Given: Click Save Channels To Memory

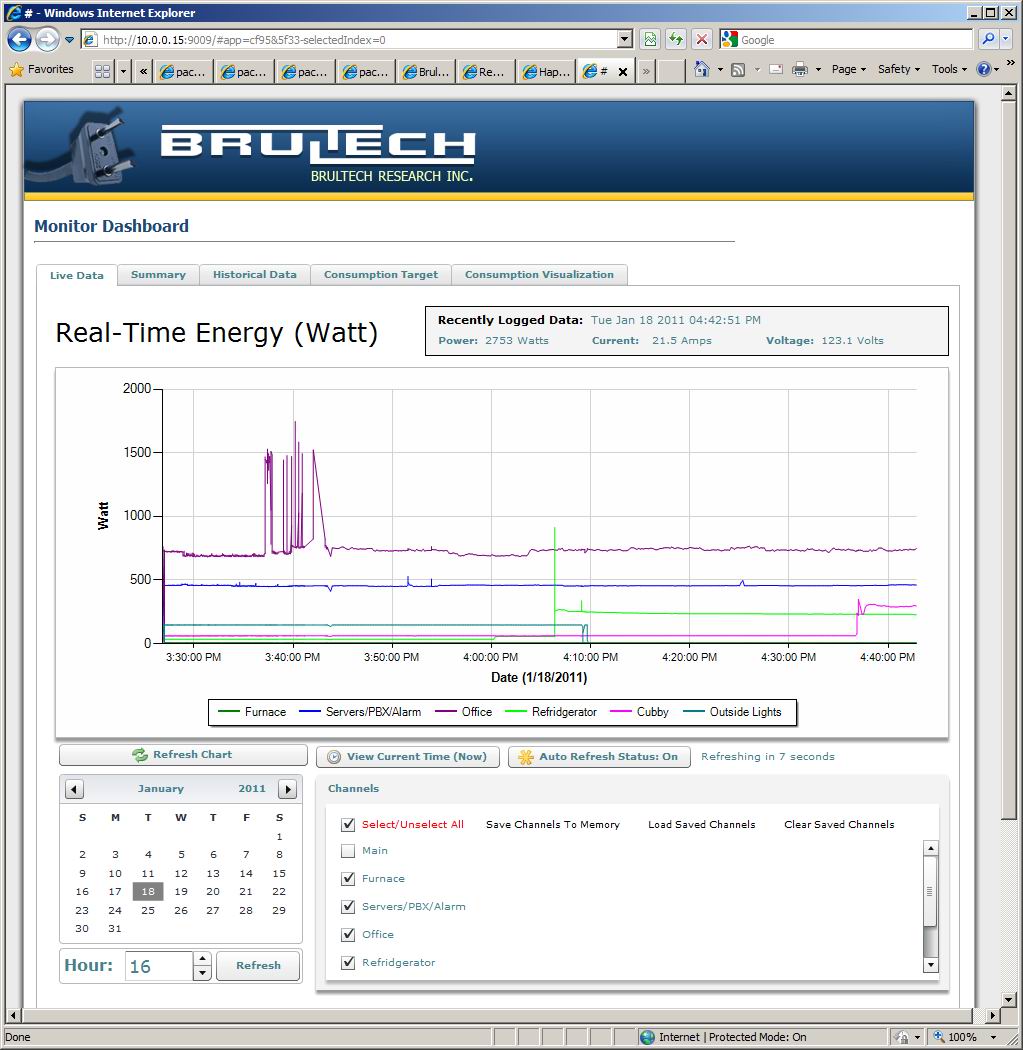Looking at the screenshot, I should coord(552,825).
